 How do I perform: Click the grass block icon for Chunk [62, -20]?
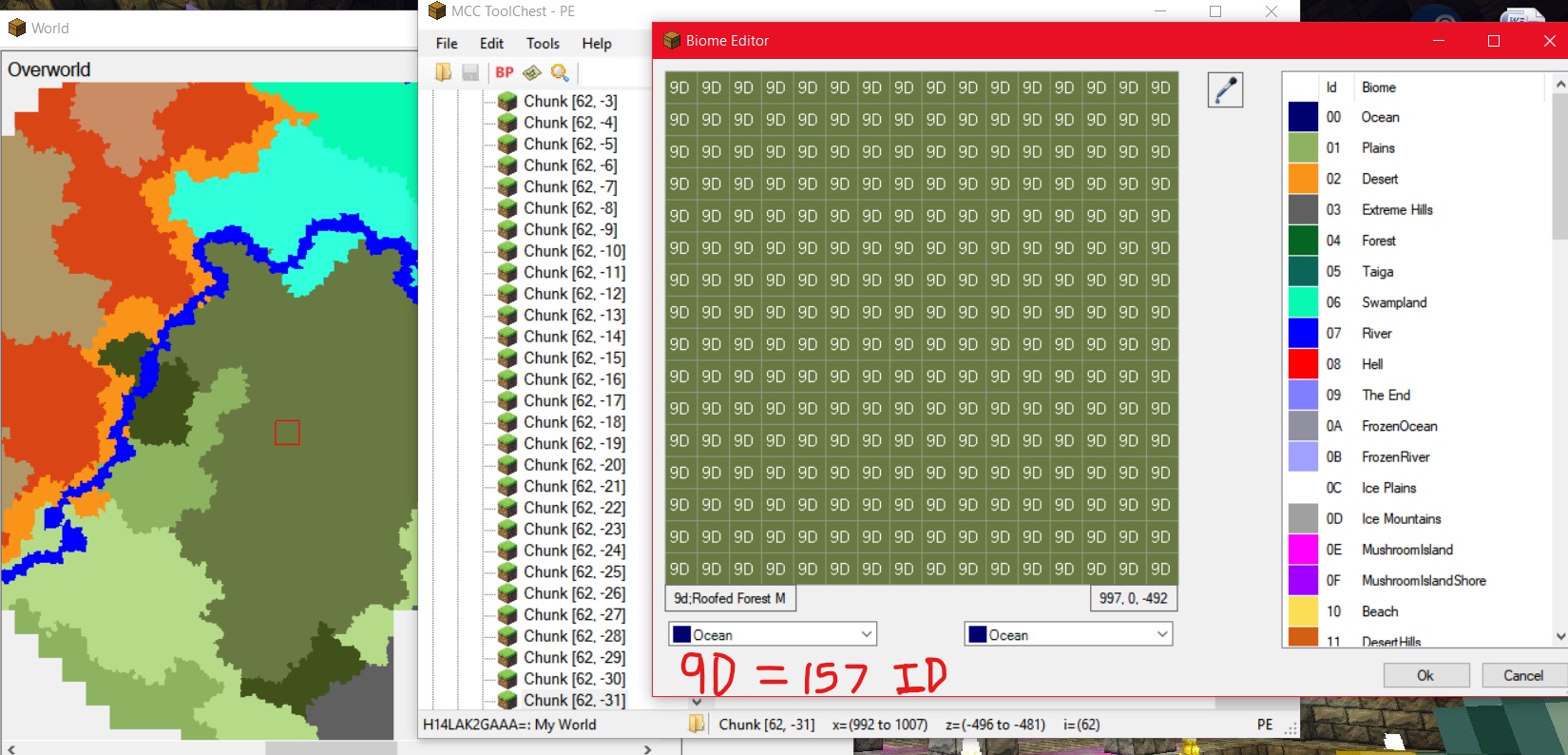pyautogui.click(x=507, y=465)
